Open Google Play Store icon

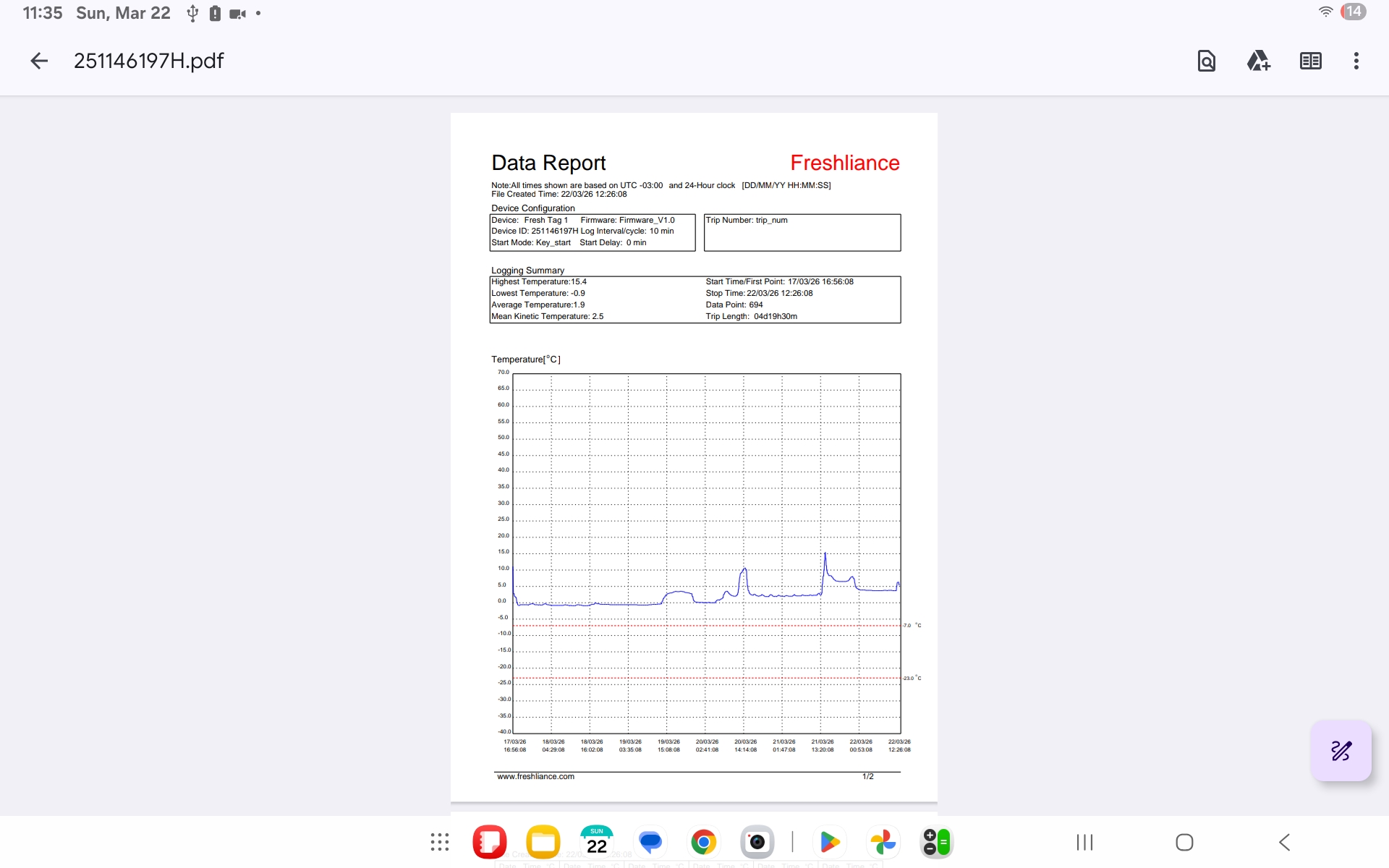coord(830,842)
